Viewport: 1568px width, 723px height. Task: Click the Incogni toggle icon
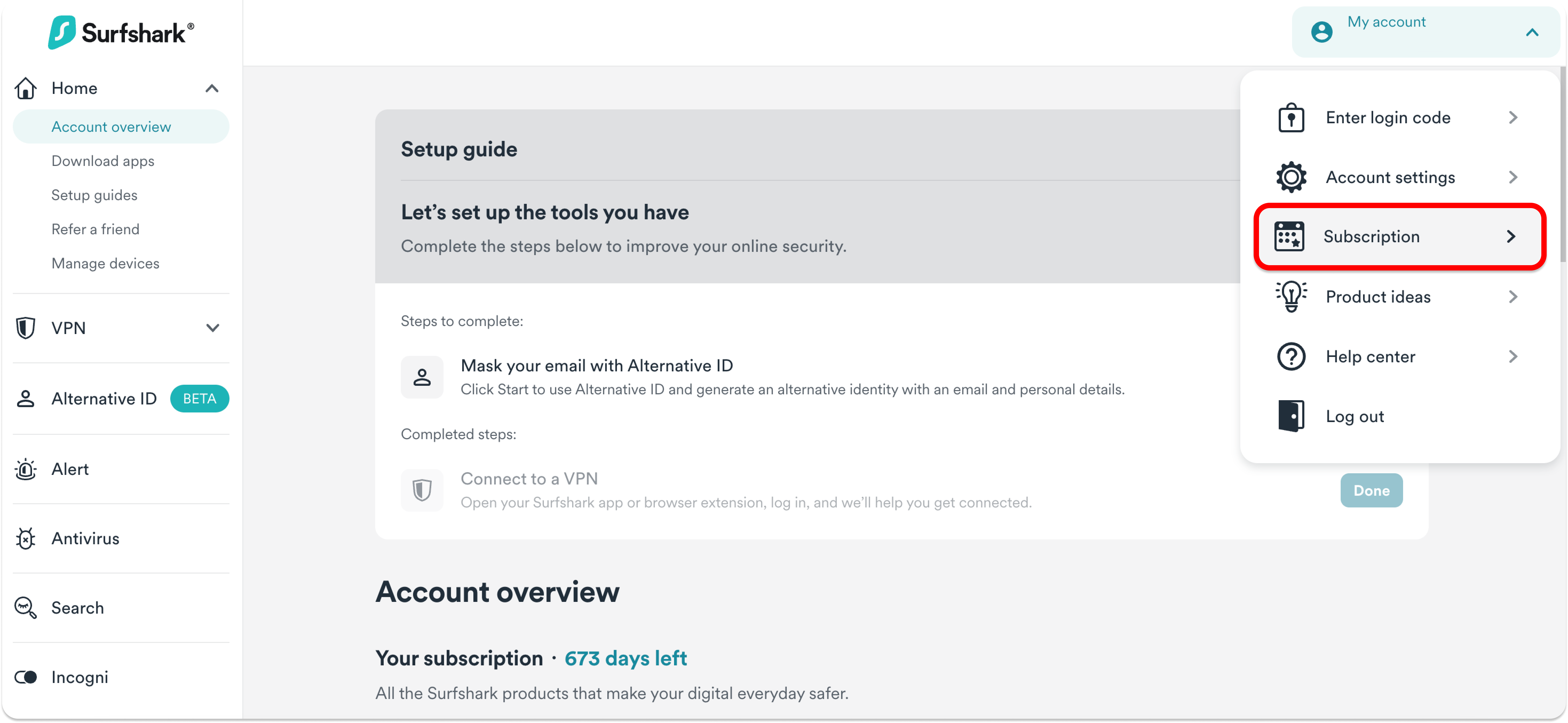pyautogui.click(x=26, y=677)
